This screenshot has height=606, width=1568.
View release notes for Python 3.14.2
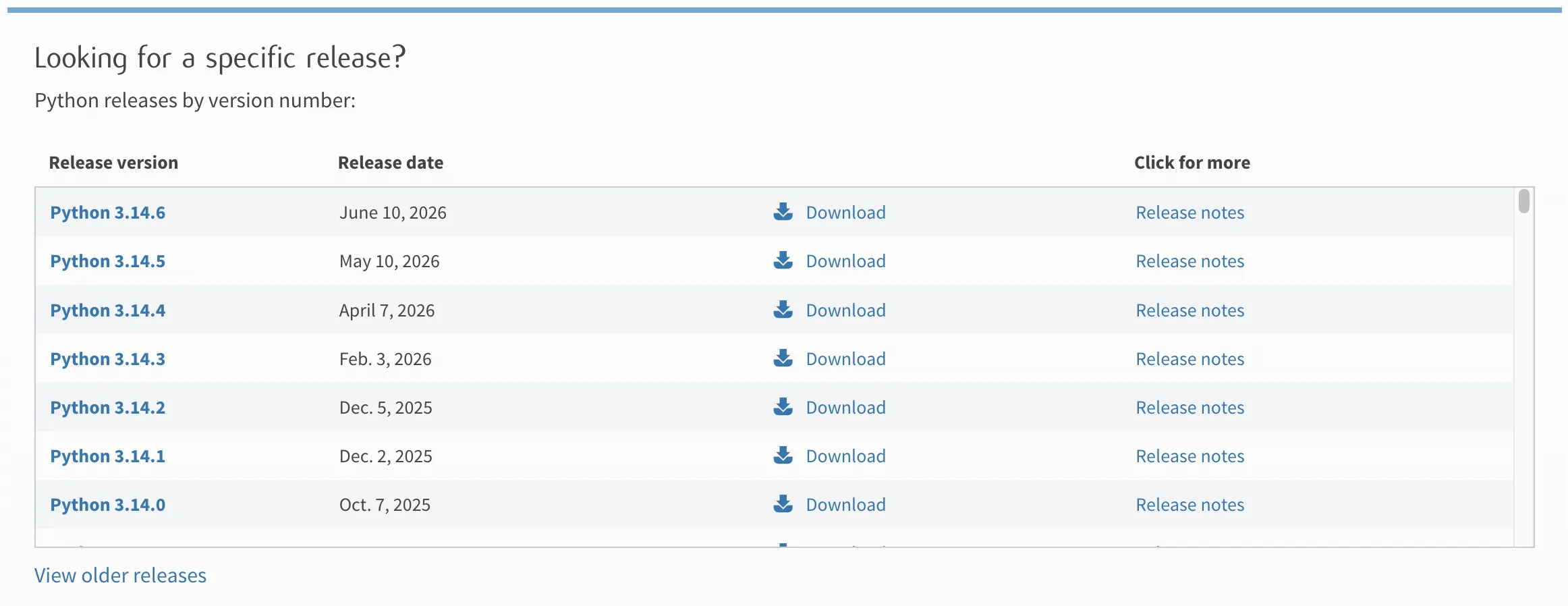click(x=1190, y=408)
